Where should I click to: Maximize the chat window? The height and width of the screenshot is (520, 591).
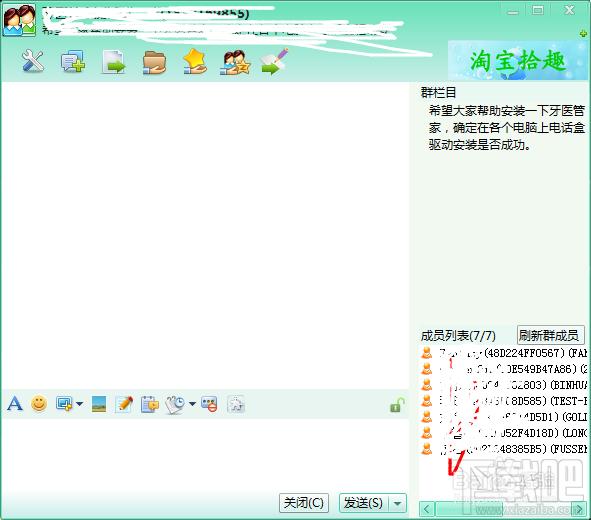click(538, 10)
